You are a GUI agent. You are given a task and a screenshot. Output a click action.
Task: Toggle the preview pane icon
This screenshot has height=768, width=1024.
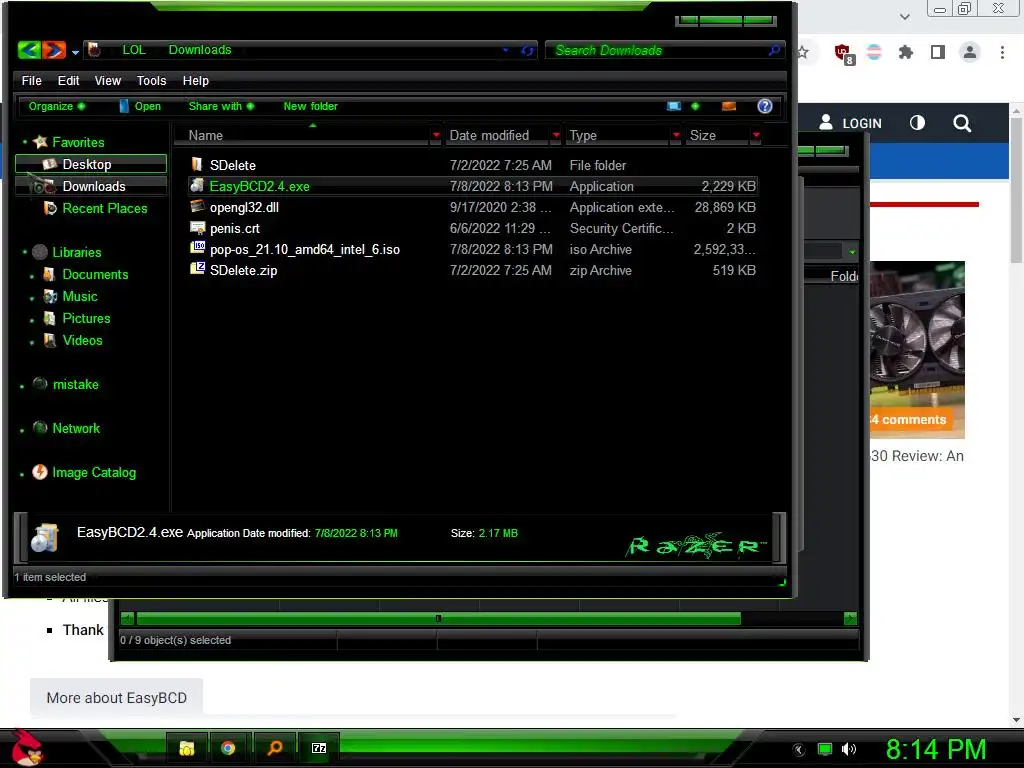[x=729, y=106]
